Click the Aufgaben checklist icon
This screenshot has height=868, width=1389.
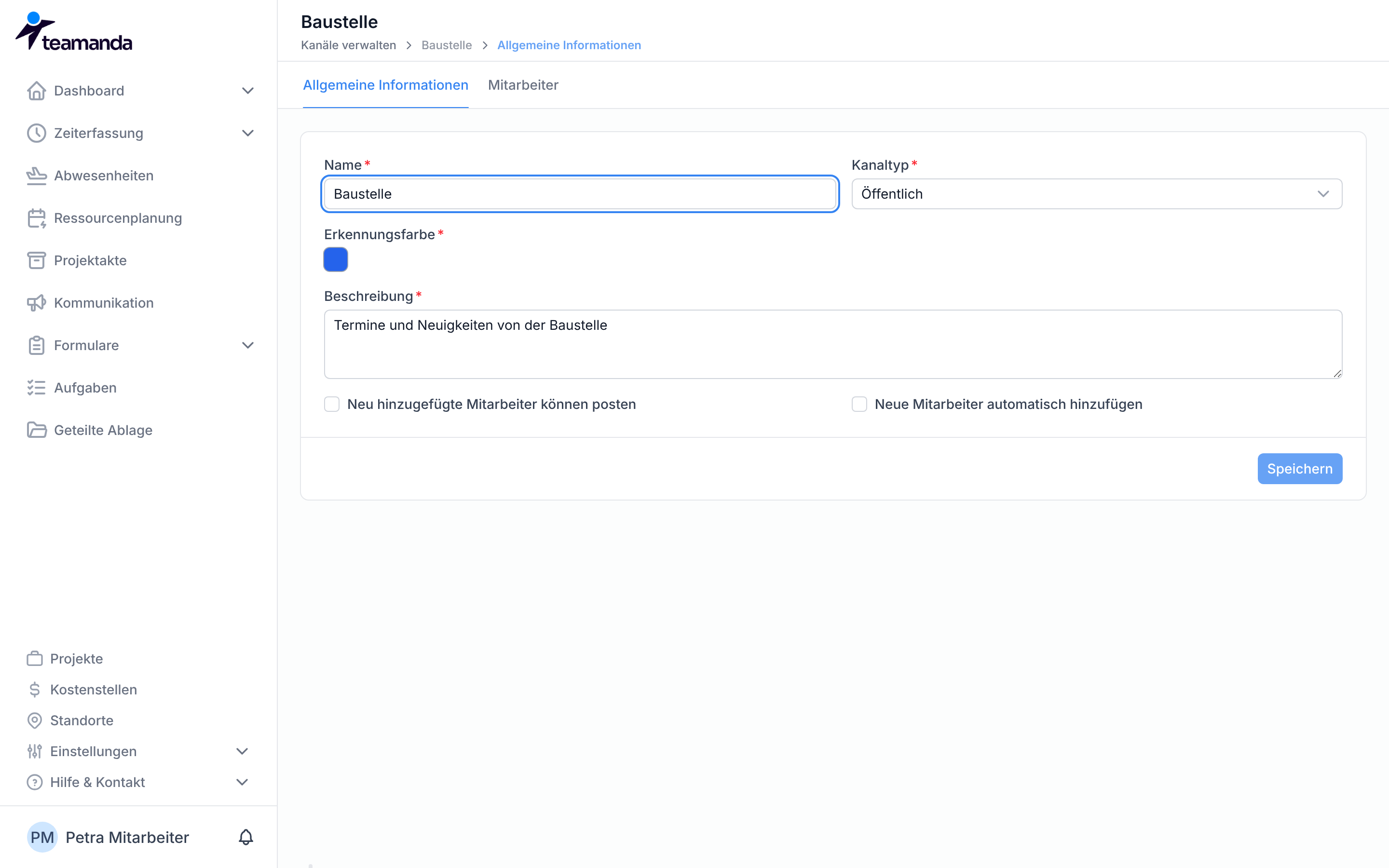point(36,388)
